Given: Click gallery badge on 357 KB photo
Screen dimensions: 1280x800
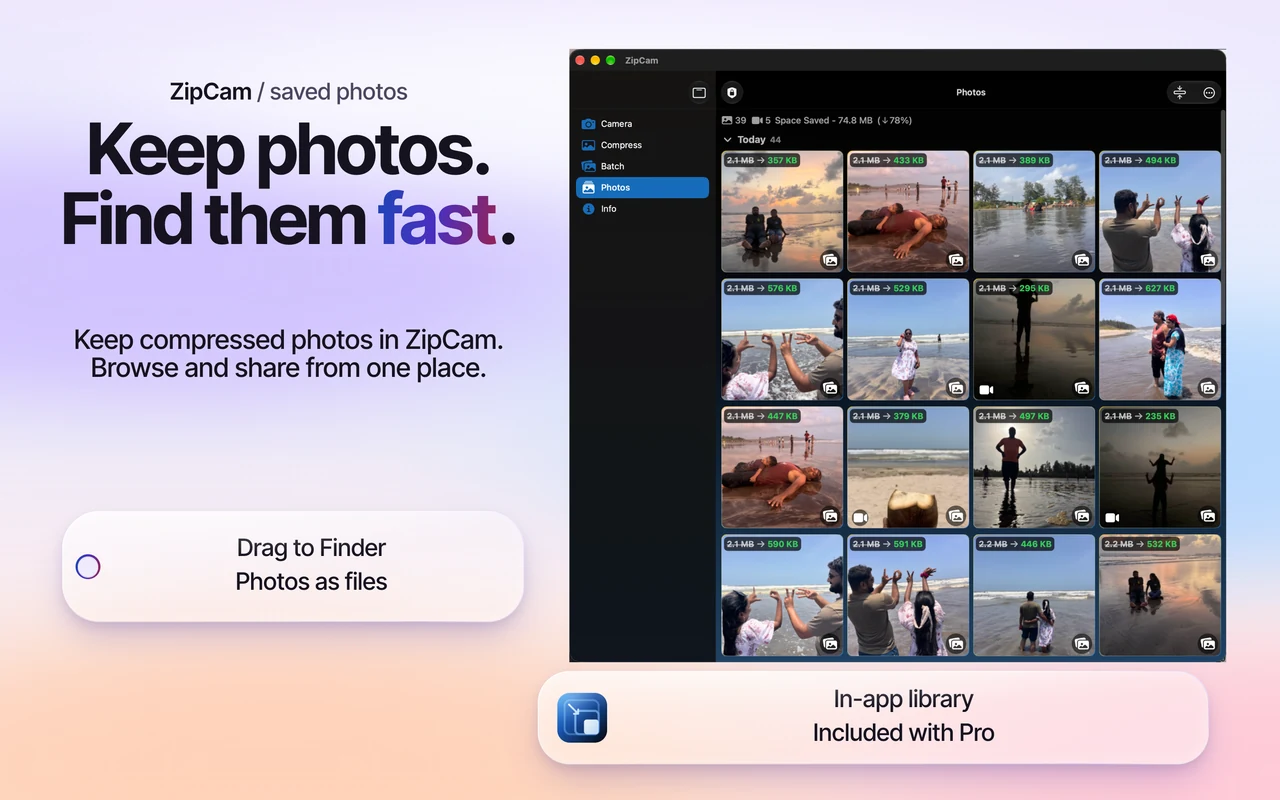Looking at the screenshot, I should coord(830,260).
